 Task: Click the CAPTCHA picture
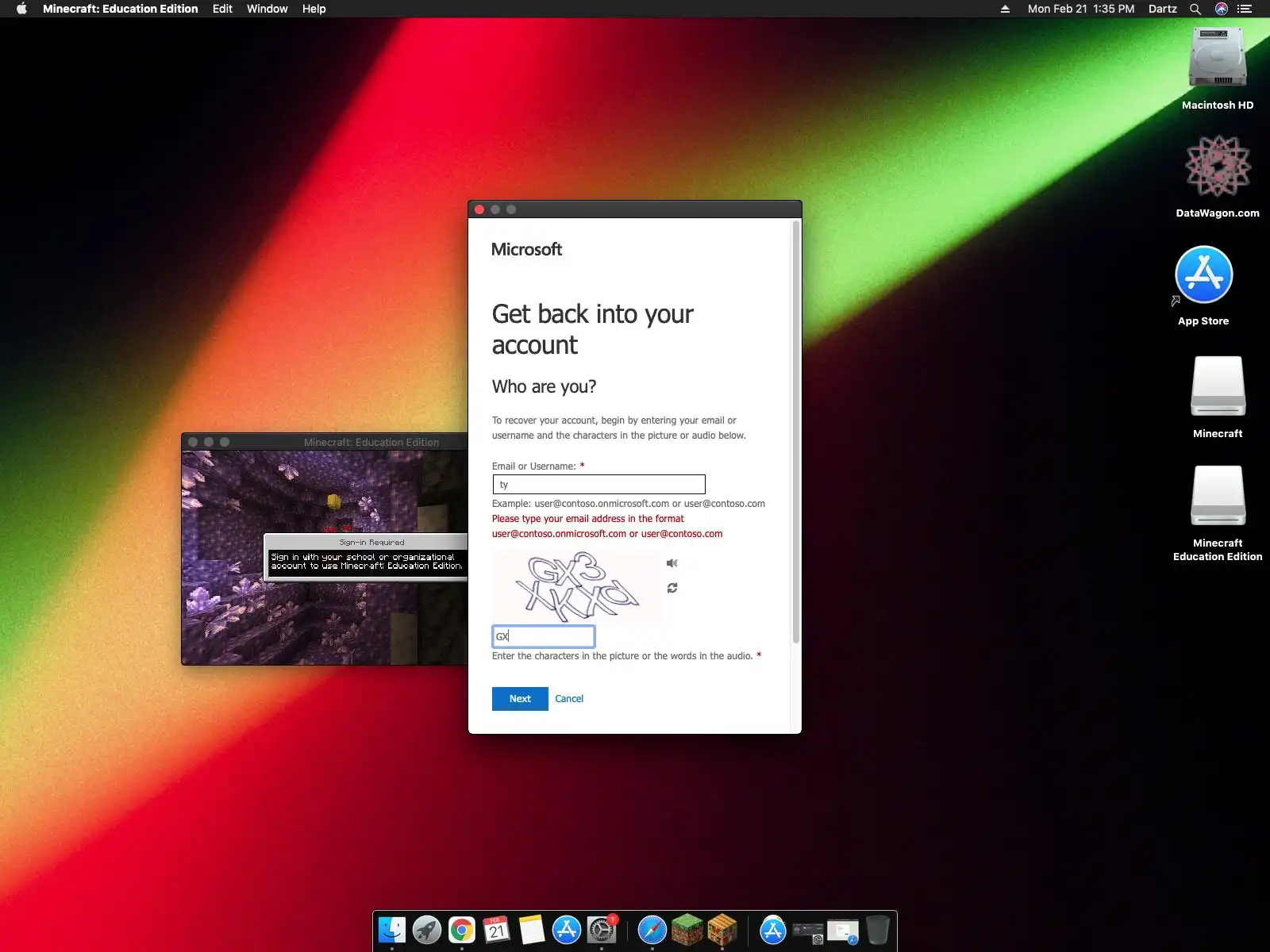(x=578, y=586)
